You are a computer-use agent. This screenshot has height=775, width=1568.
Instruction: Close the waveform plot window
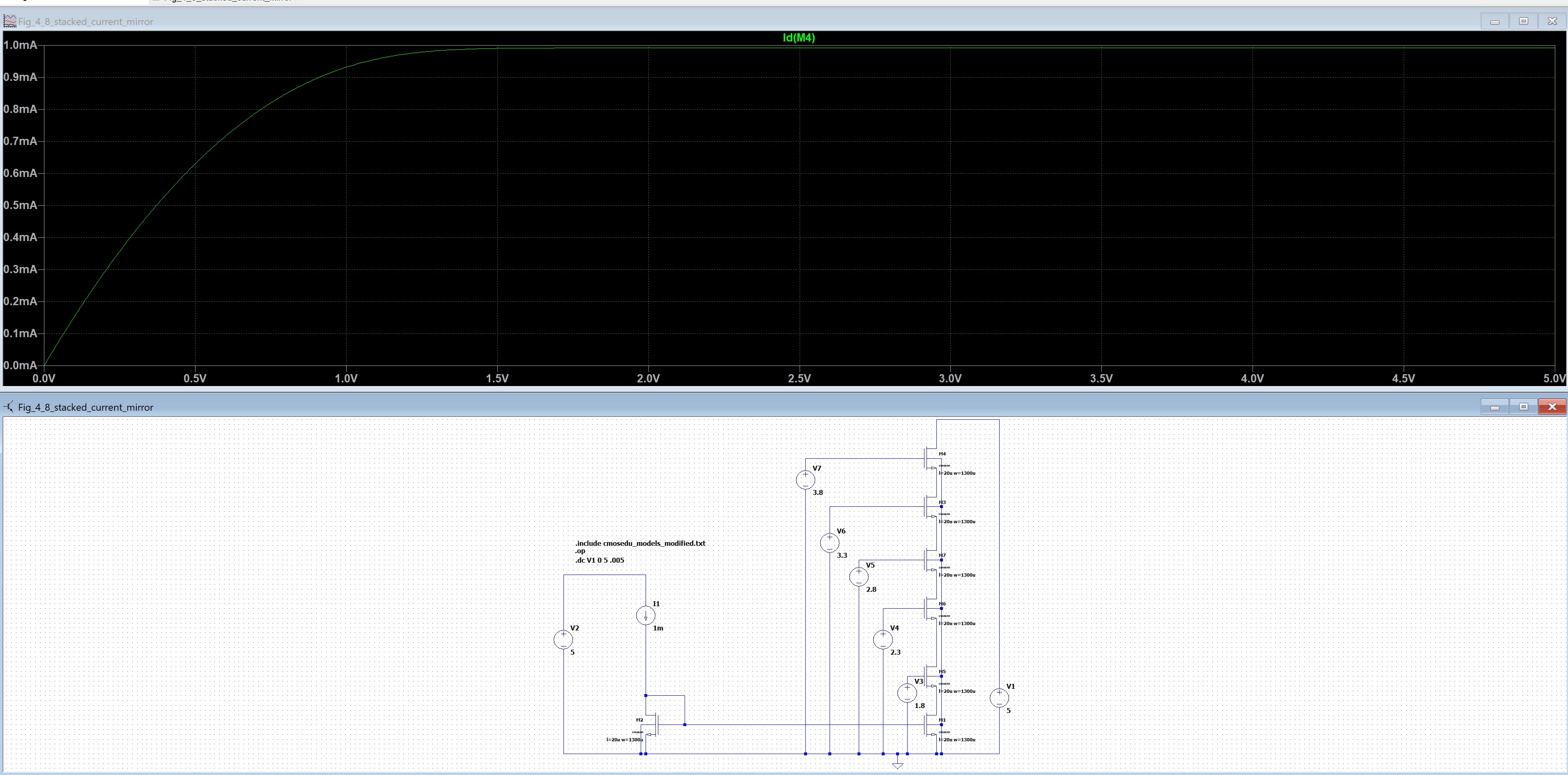1552,21
